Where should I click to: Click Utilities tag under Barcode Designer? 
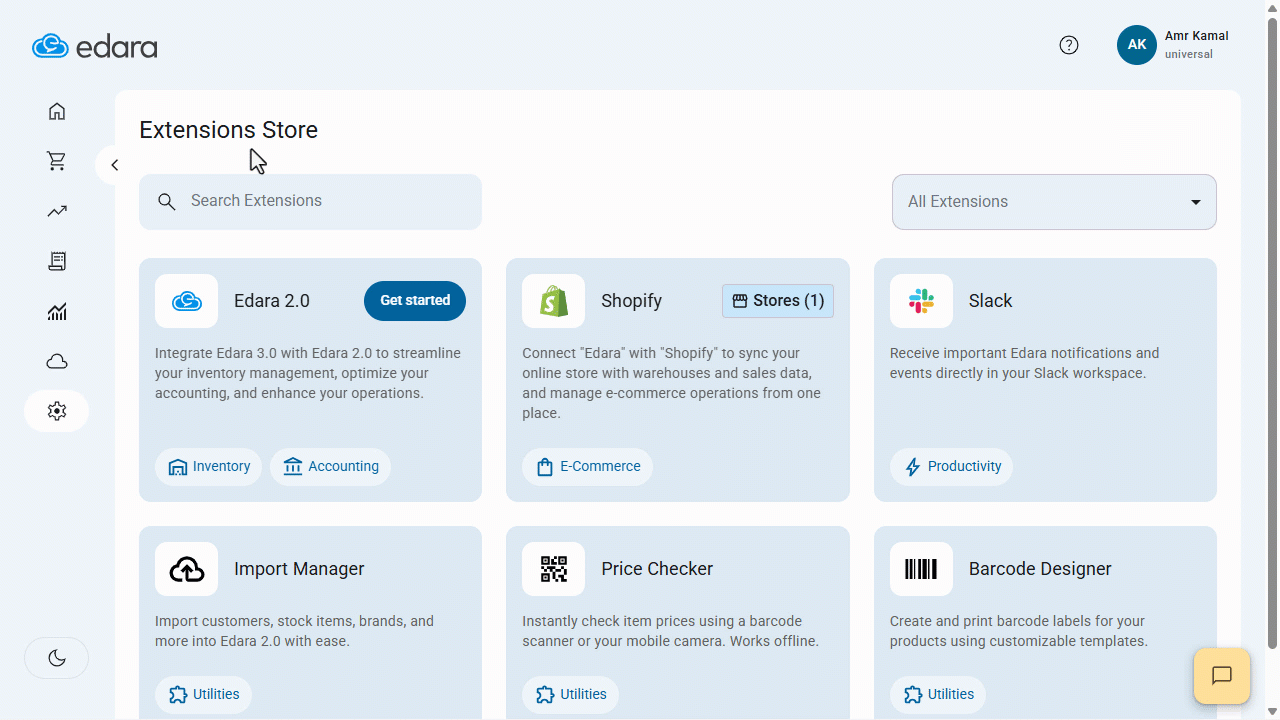[938, 695]
